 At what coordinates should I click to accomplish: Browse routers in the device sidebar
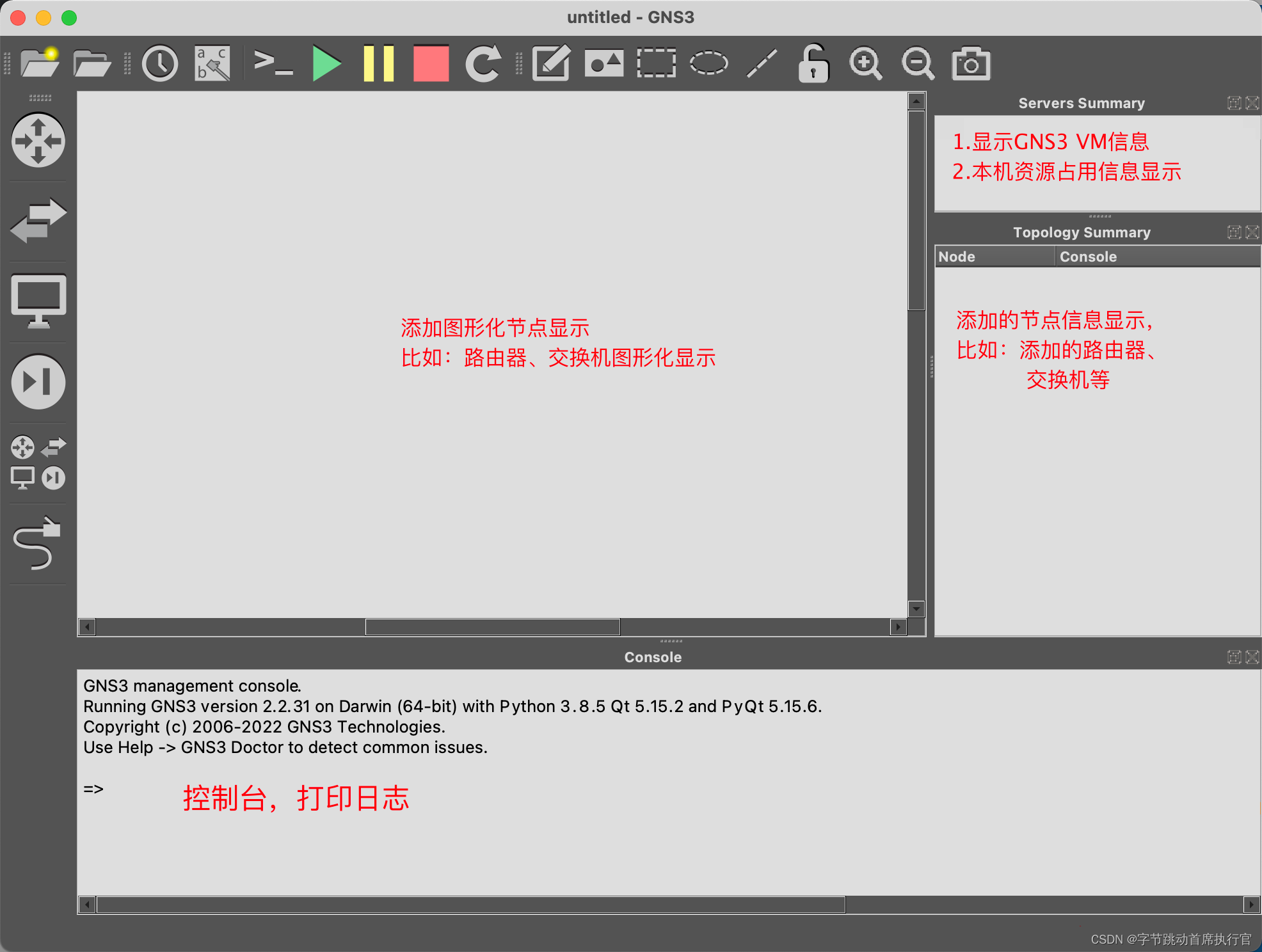pos(38,140)
